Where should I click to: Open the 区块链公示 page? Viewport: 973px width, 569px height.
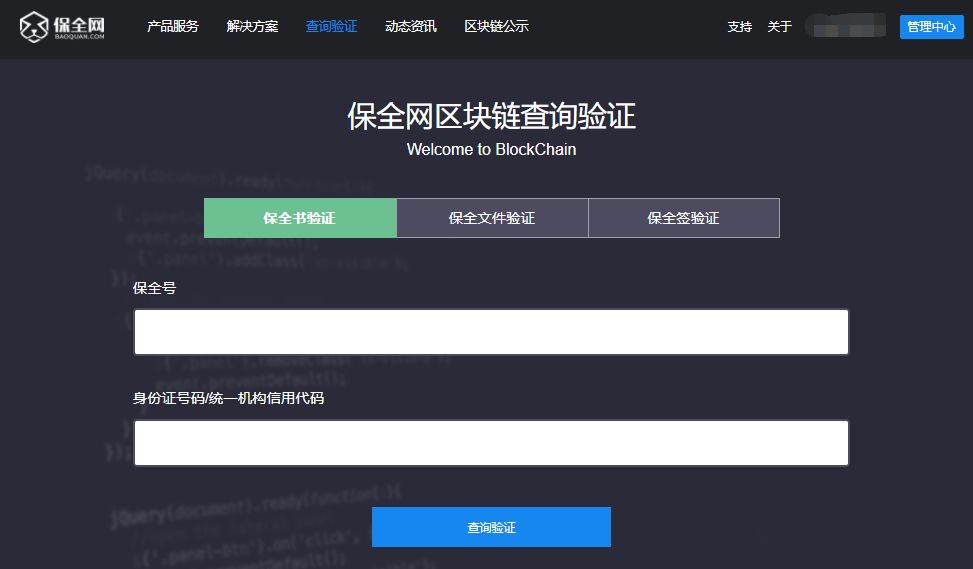click(496, 26)
